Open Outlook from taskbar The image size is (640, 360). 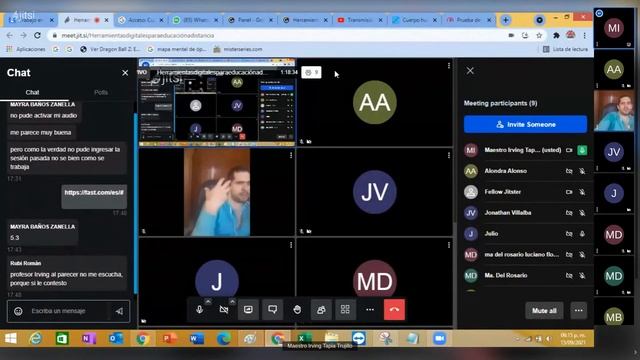pos(116,338)
